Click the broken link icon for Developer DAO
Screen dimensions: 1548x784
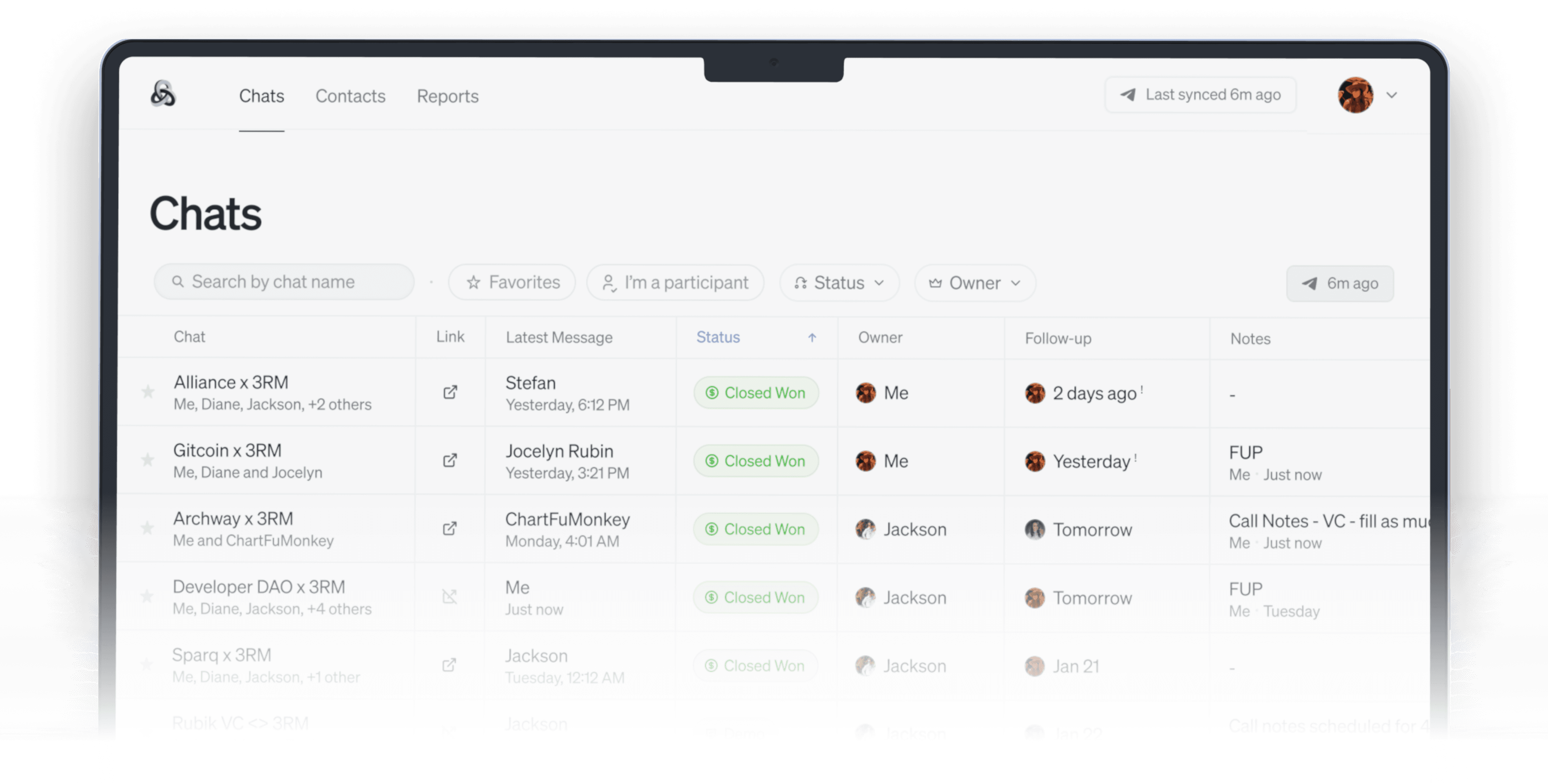[x=449, y=597]
